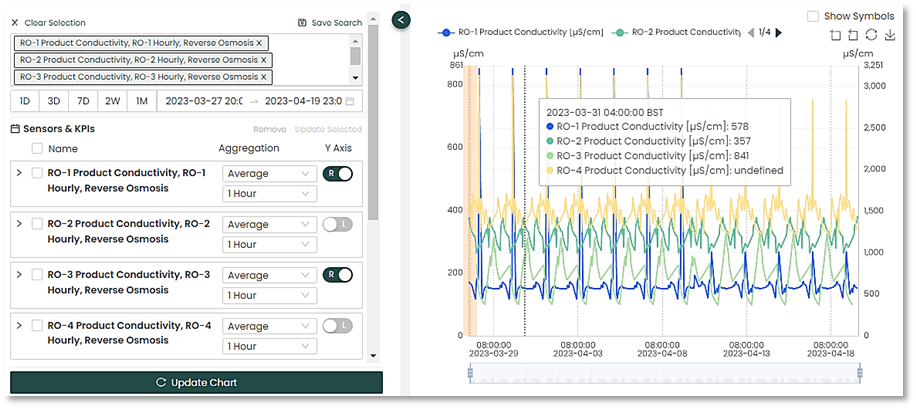Click the Save Search icon
This screenshot has height=409, width=916.
point(303,22)
